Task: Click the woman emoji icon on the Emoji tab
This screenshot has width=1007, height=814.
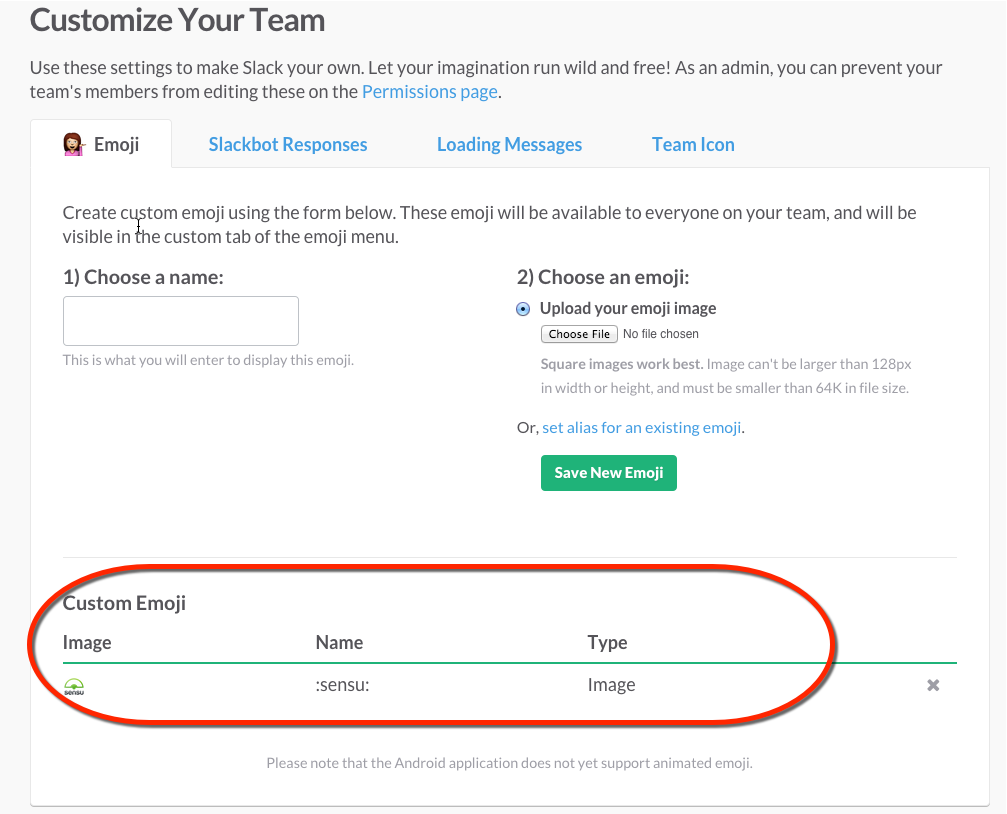Action: point(72,144)
